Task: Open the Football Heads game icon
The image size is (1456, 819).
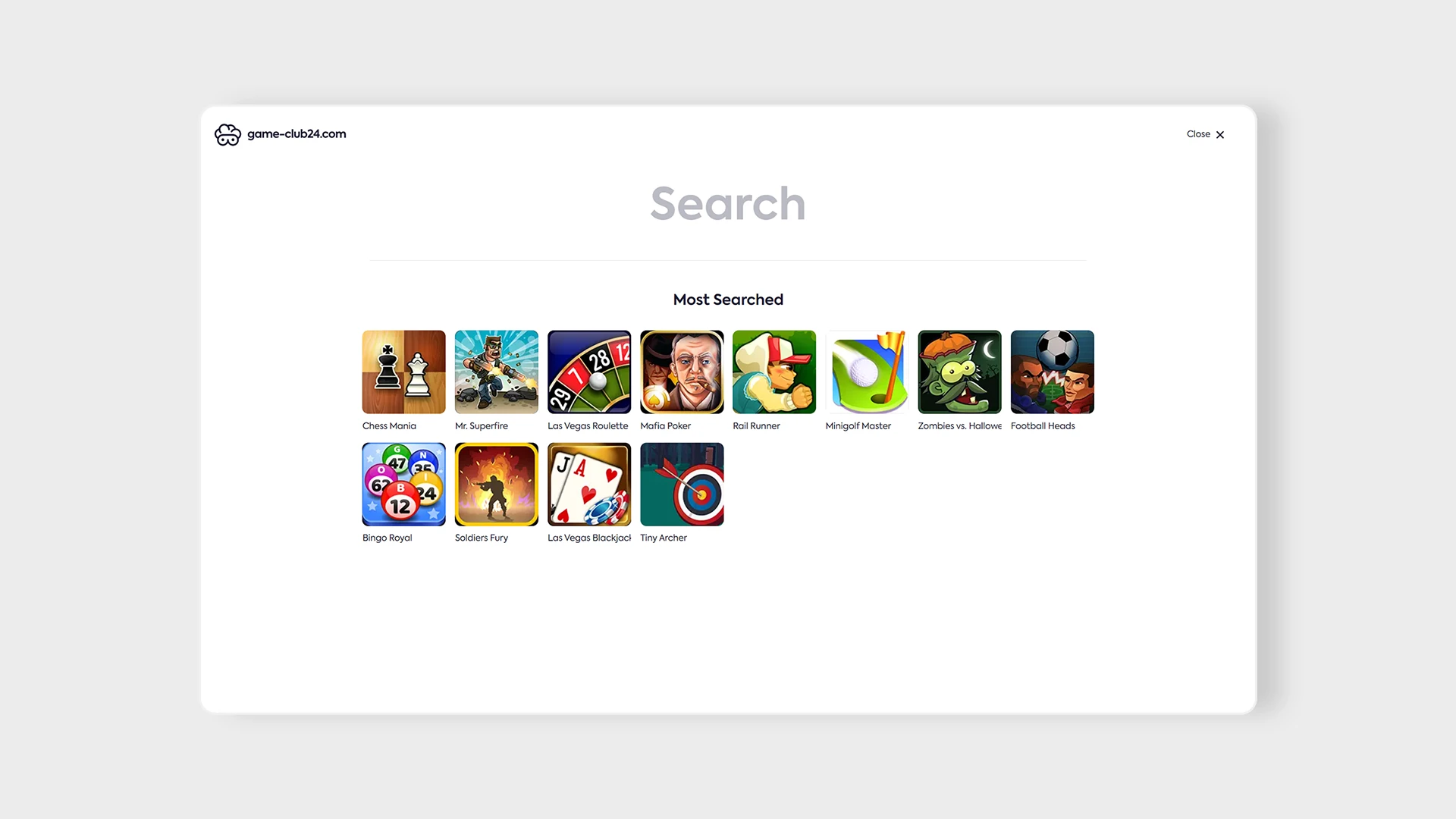Action: [x=1052, y=372]
